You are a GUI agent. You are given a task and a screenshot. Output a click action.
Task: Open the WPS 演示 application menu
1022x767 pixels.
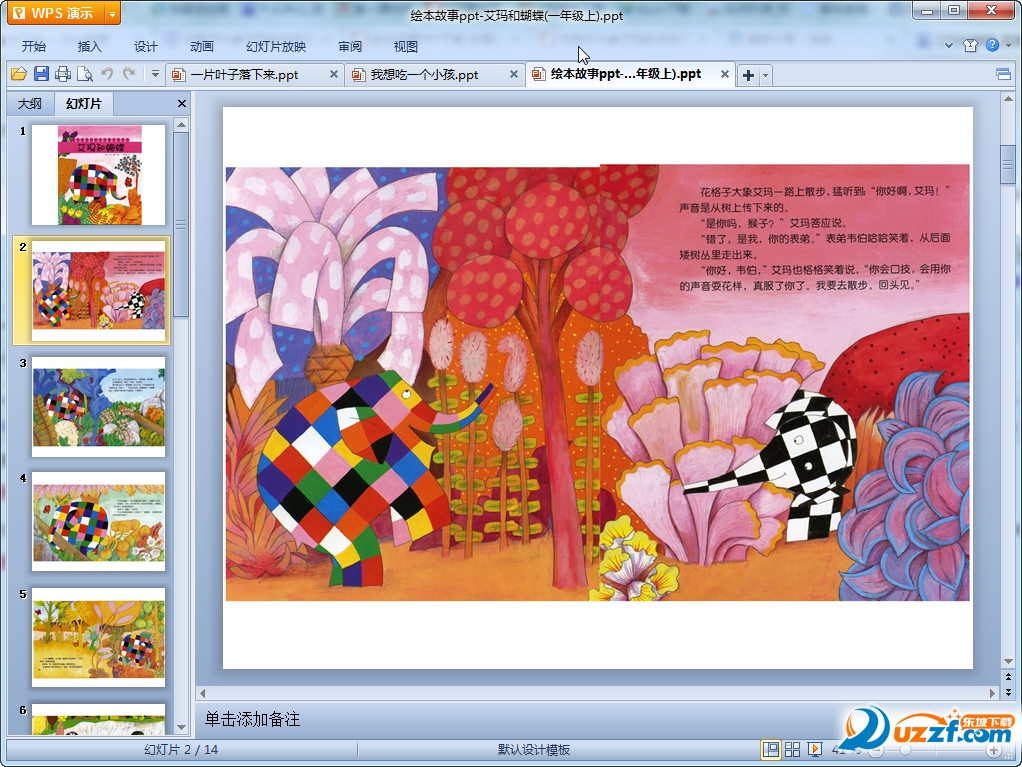[x=56, y=13]
